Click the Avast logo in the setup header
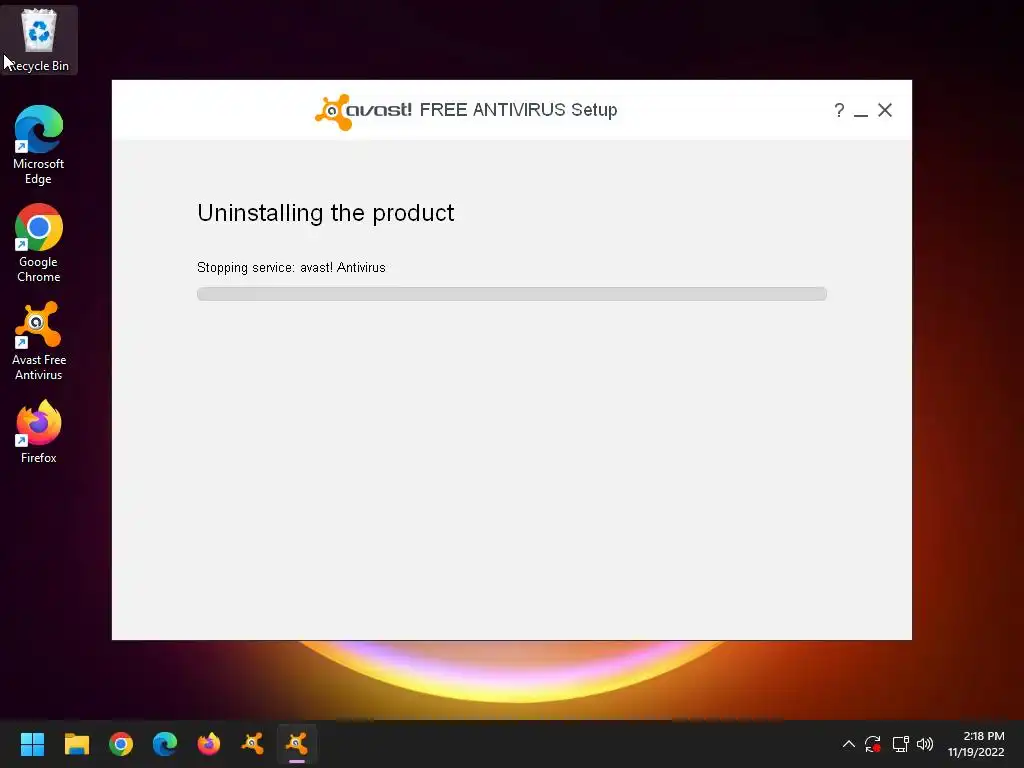 coord(363,112)
